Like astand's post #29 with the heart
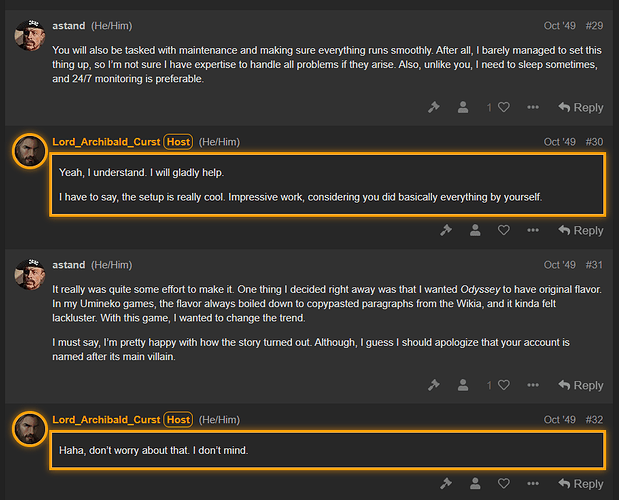 click(x=503, y=107)
